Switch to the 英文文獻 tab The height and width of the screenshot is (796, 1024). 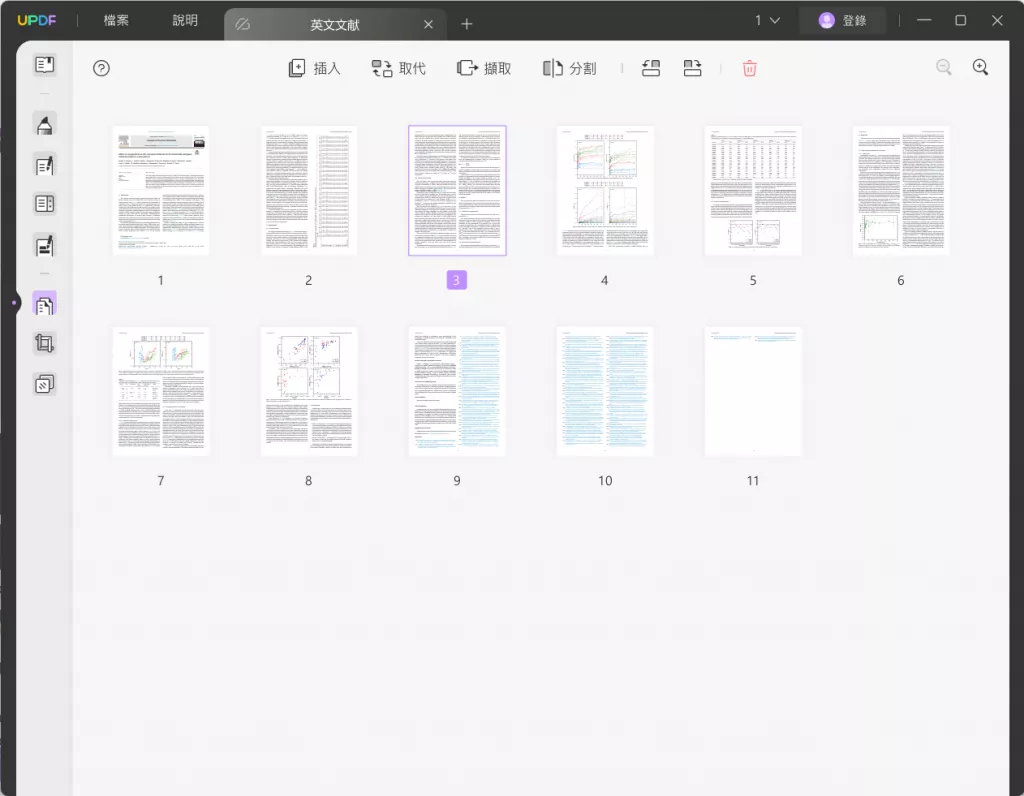[334, 25]
